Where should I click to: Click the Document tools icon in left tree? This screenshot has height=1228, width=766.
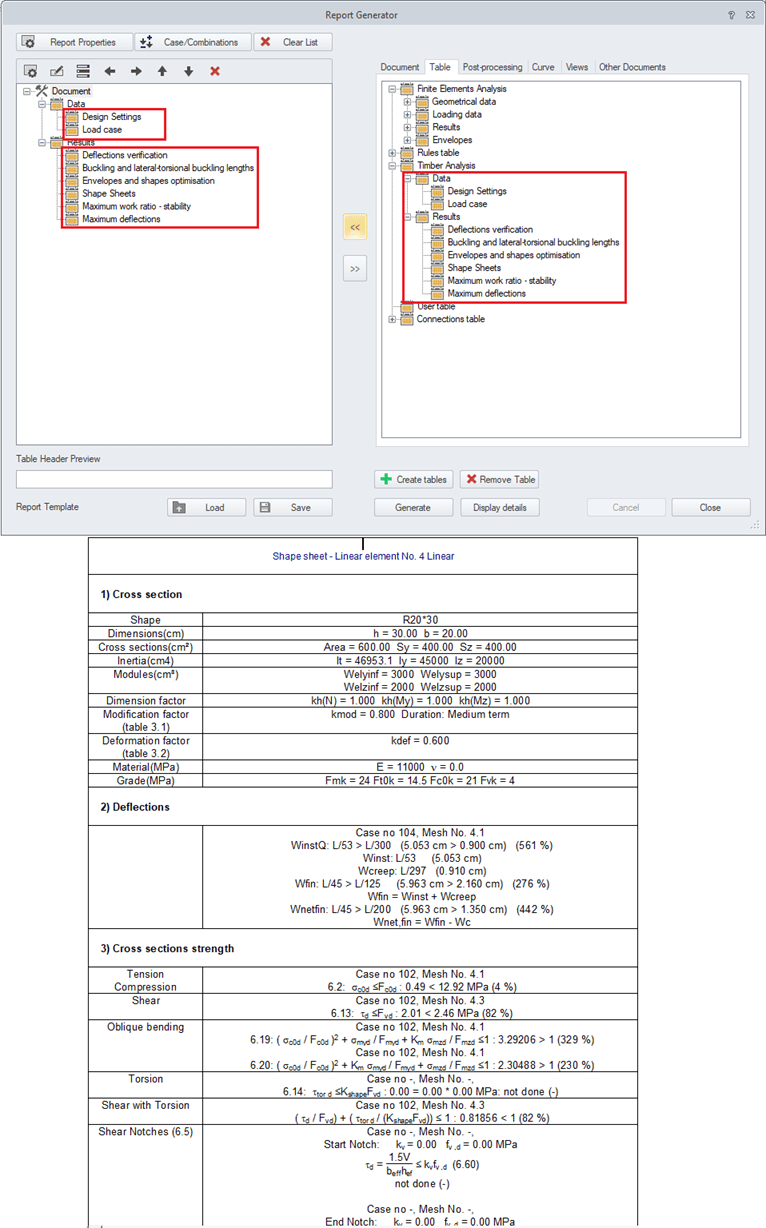pos(42,91)
